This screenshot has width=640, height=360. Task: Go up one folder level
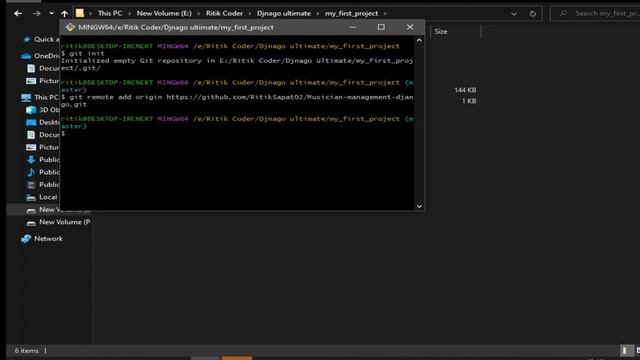click(x=64, y=13)
